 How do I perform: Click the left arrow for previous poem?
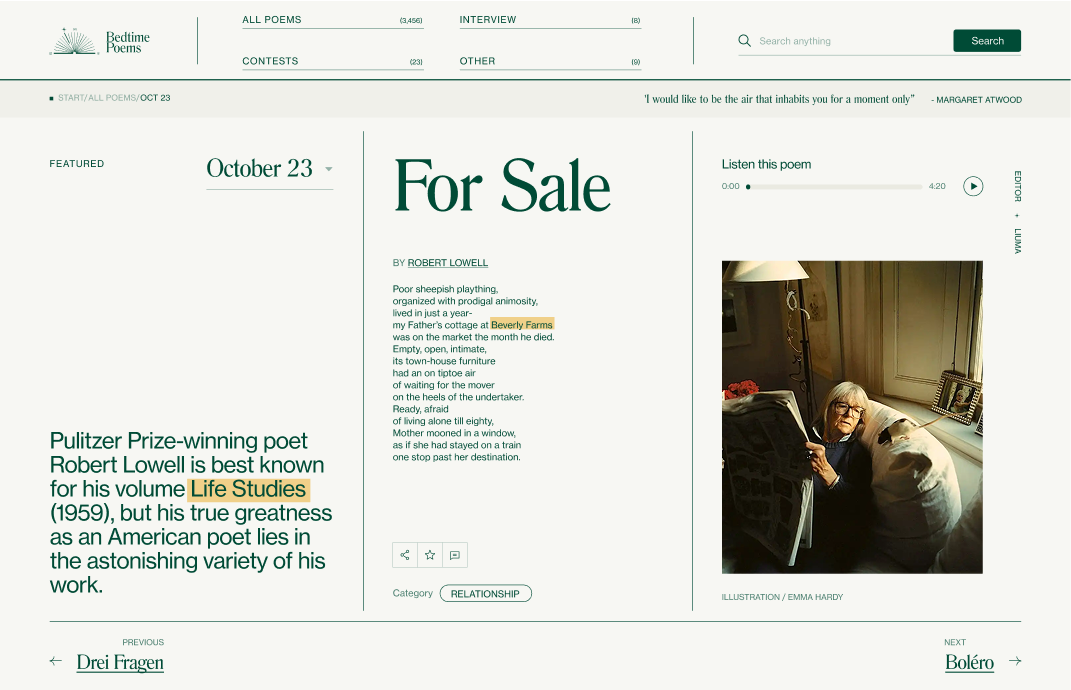[56, 661]
